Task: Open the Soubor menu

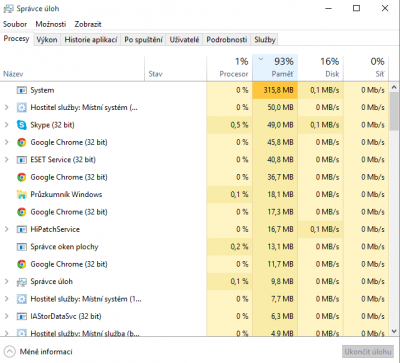Action: tap(15, 24)
